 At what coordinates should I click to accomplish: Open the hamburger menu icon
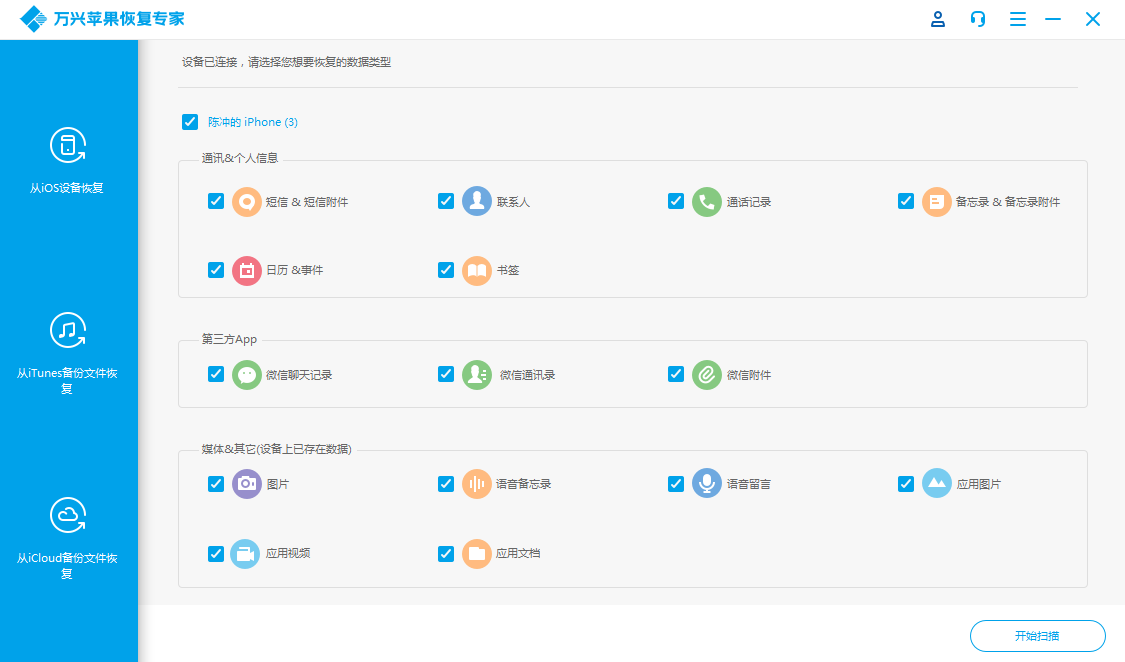point(1017,19)
